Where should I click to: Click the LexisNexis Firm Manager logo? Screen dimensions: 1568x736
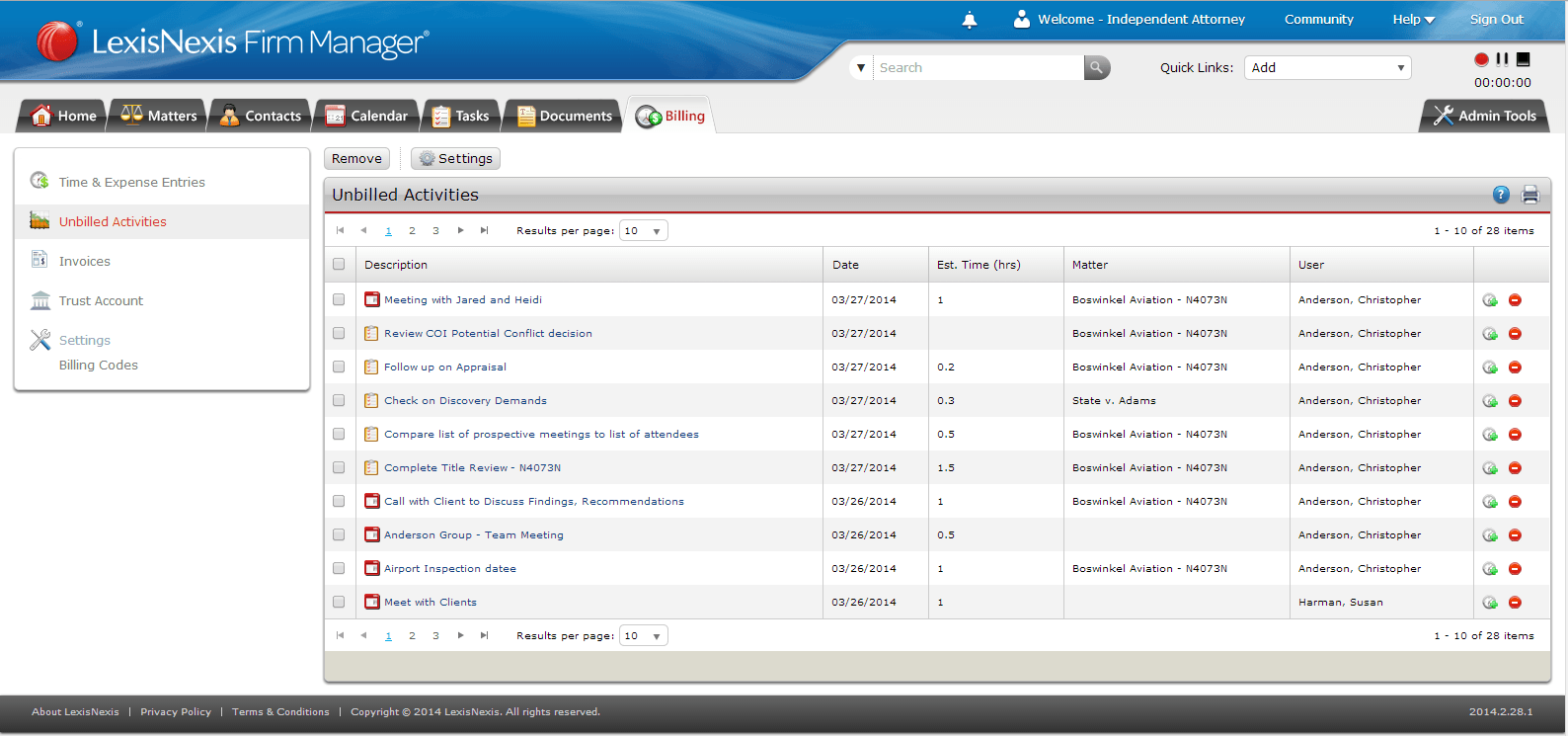[233, 41]
